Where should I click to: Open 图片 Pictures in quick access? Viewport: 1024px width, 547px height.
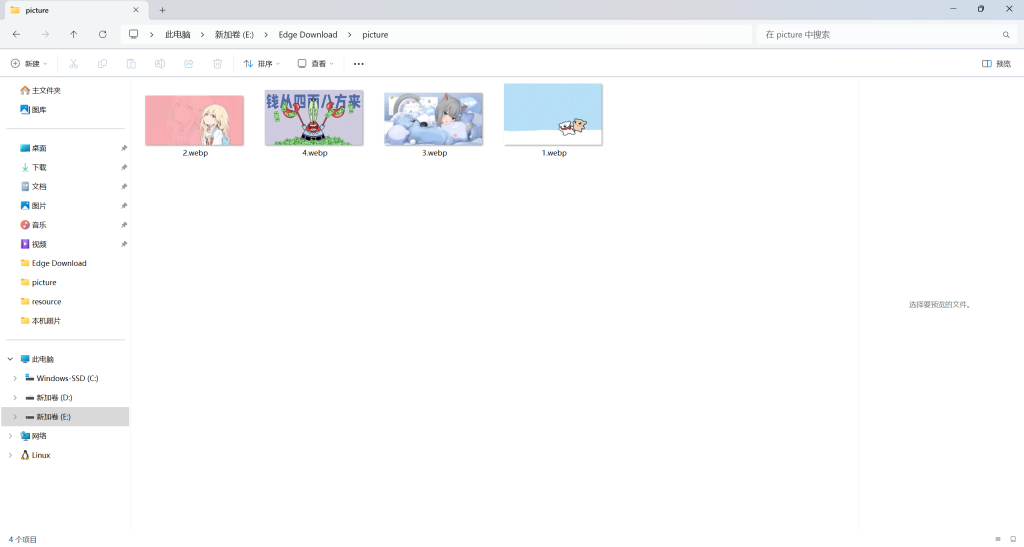tap(33, 206)
